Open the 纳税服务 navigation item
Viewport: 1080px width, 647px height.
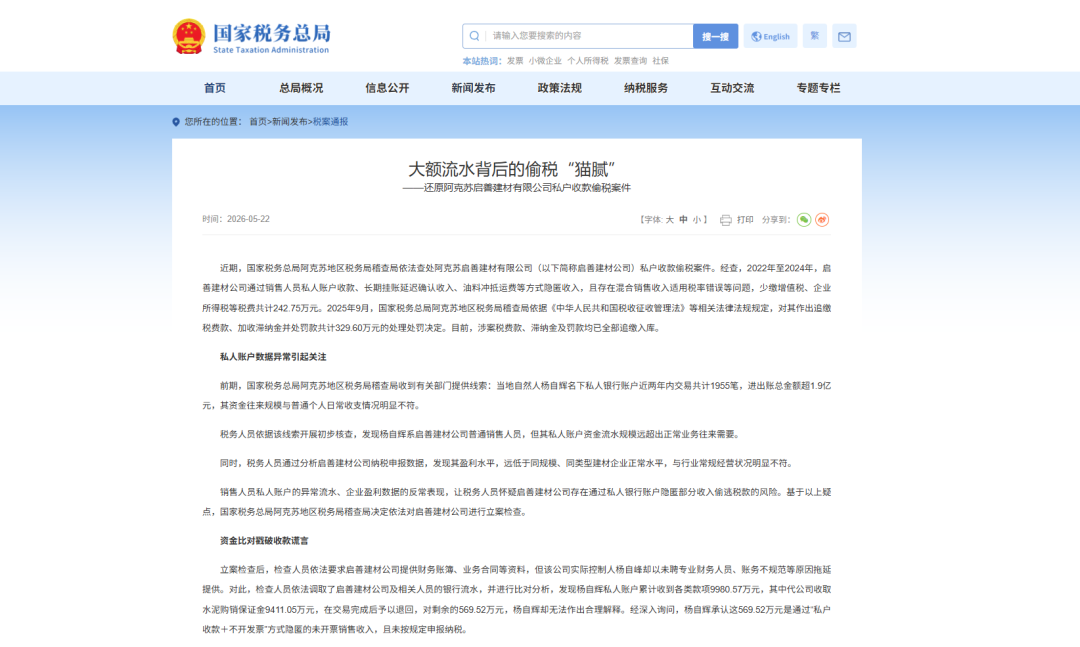(x=646, y=88)
